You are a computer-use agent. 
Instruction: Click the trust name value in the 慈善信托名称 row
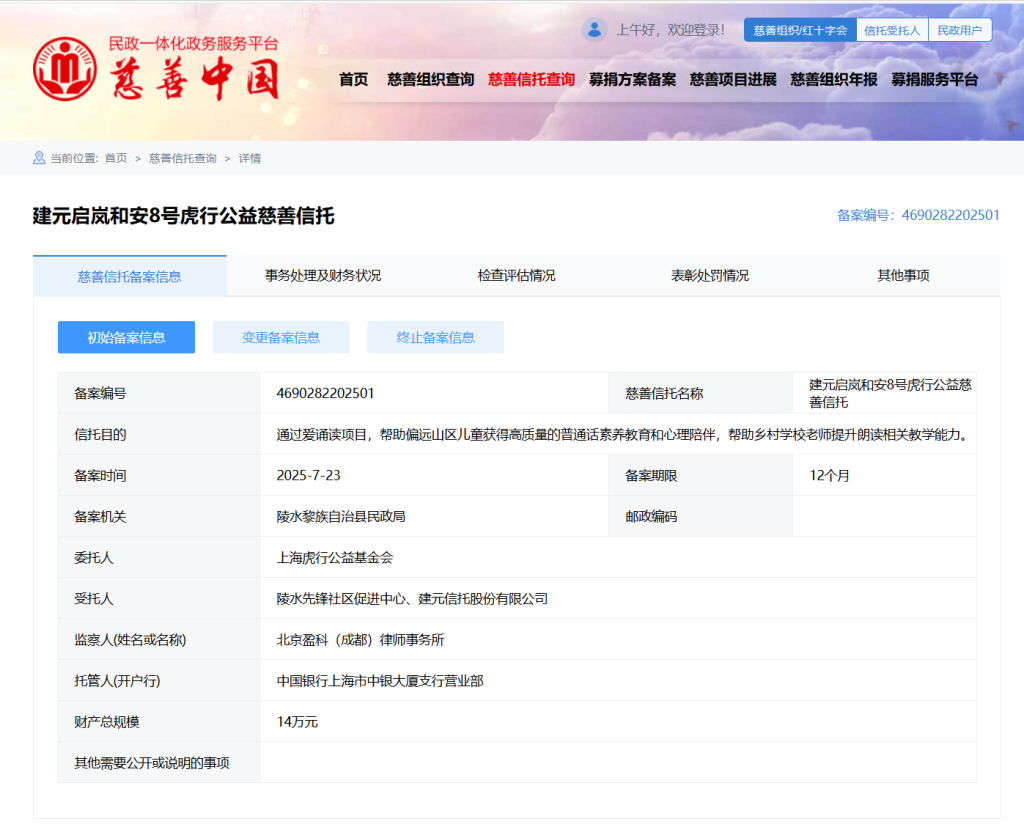[x=890, y=393]
